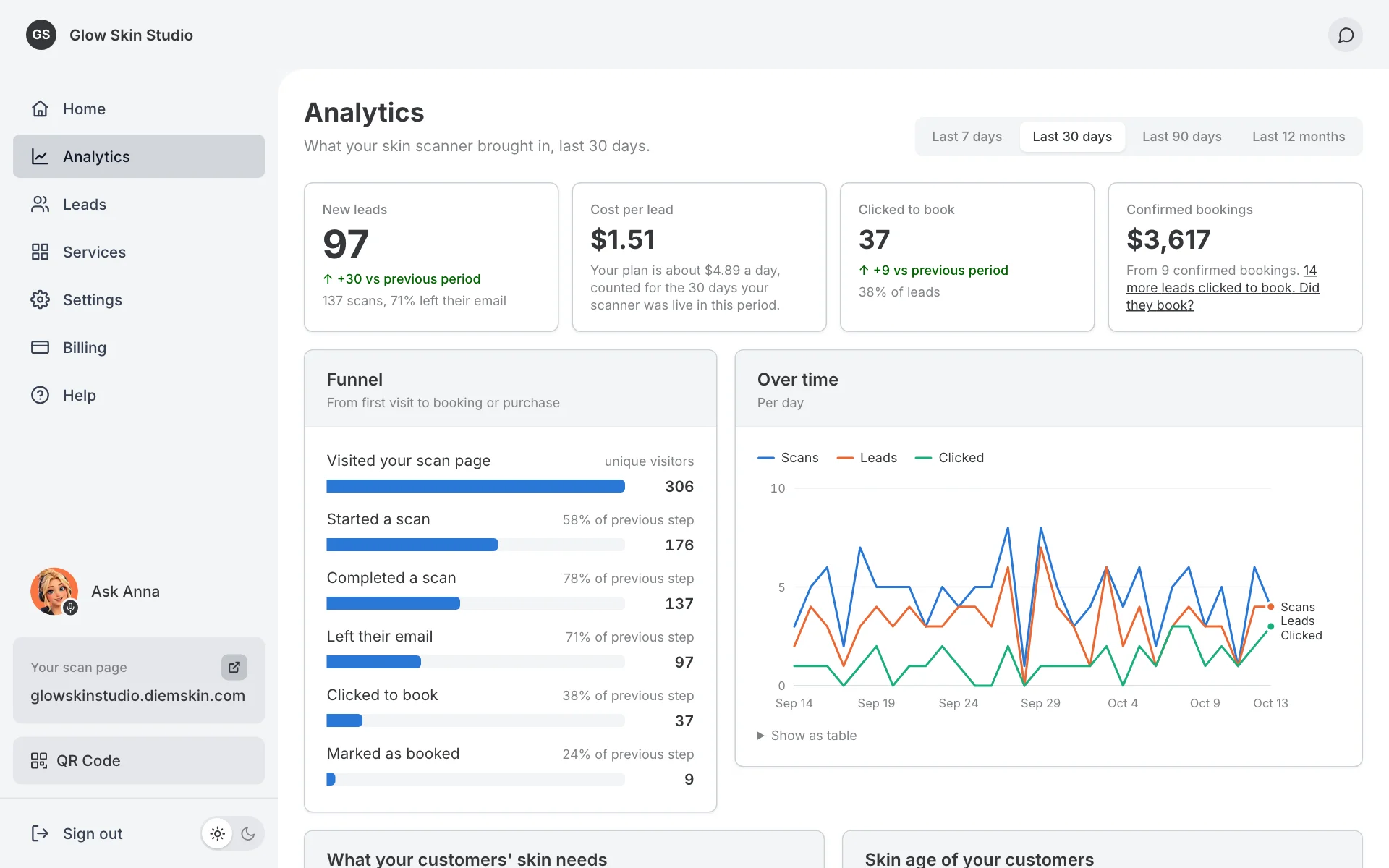Click the Scans legend entry
This screenshot has width=1389, height=868.
click(x=788, y=458)
